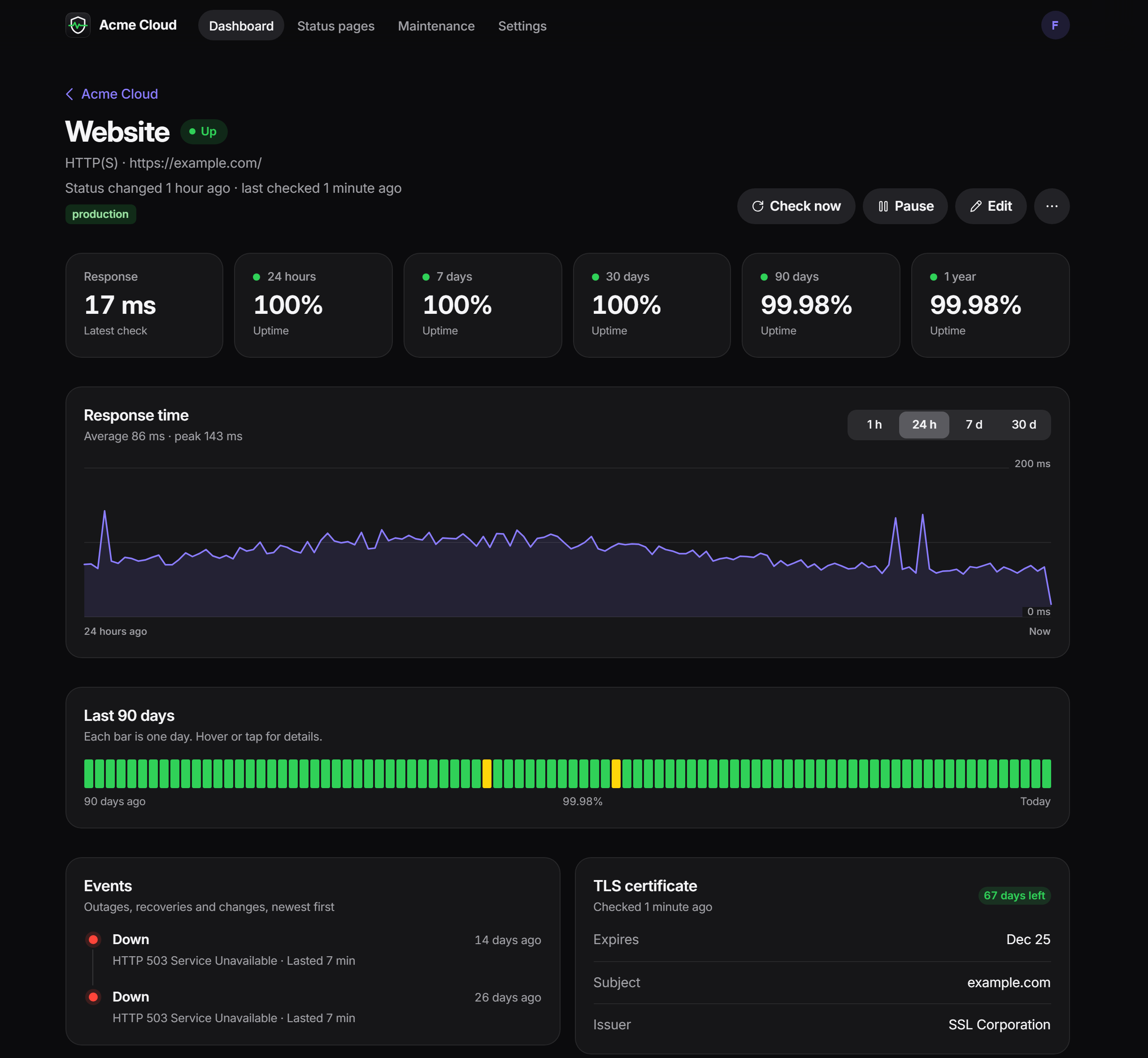
Task: Click the Website heading
Action: click(117, 132)
